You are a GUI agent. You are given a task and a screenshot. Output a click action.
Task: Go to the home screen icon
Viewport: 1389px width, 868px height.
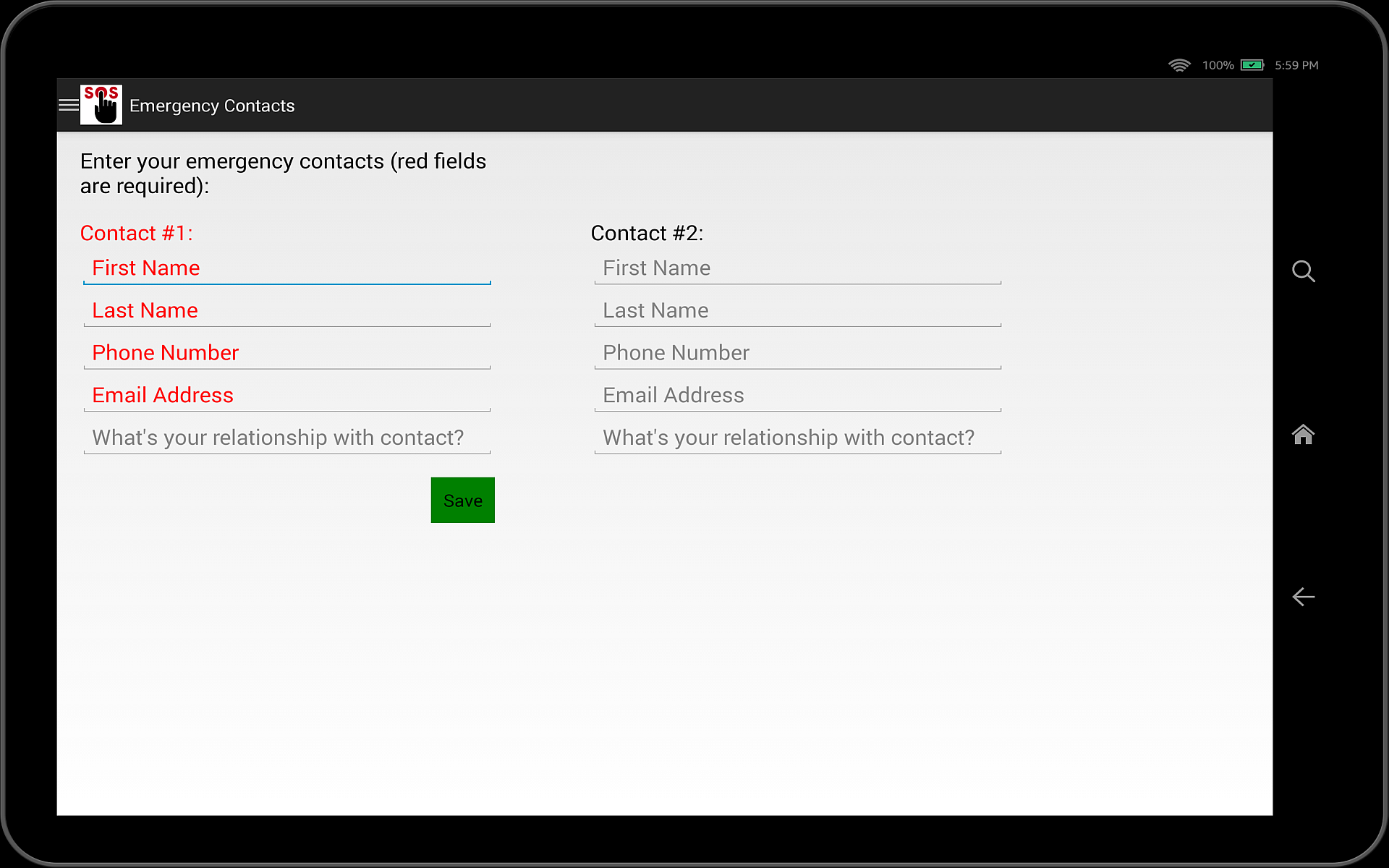(1303, 435)
